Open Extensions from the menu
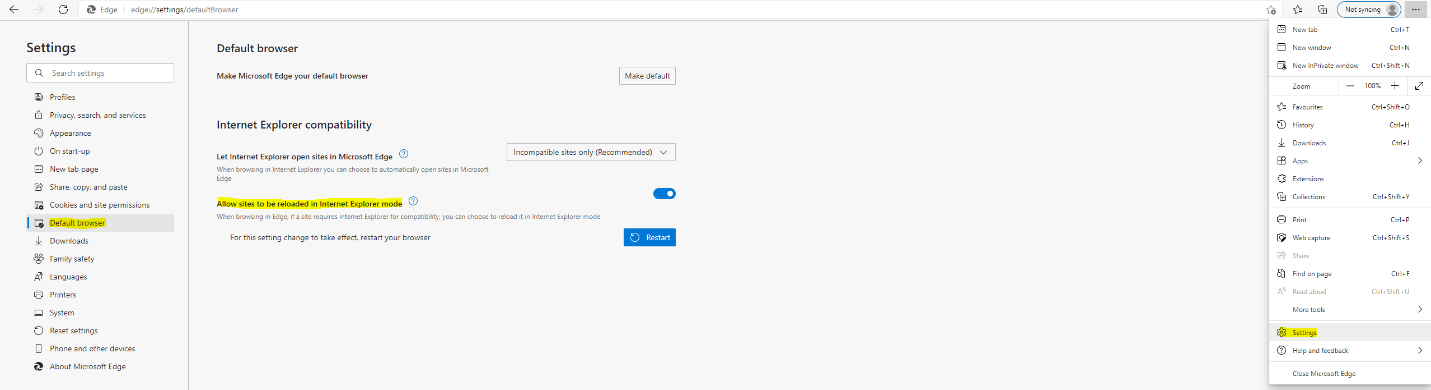This screenshot has height=390, width=1431. [x=1348, y=179]
